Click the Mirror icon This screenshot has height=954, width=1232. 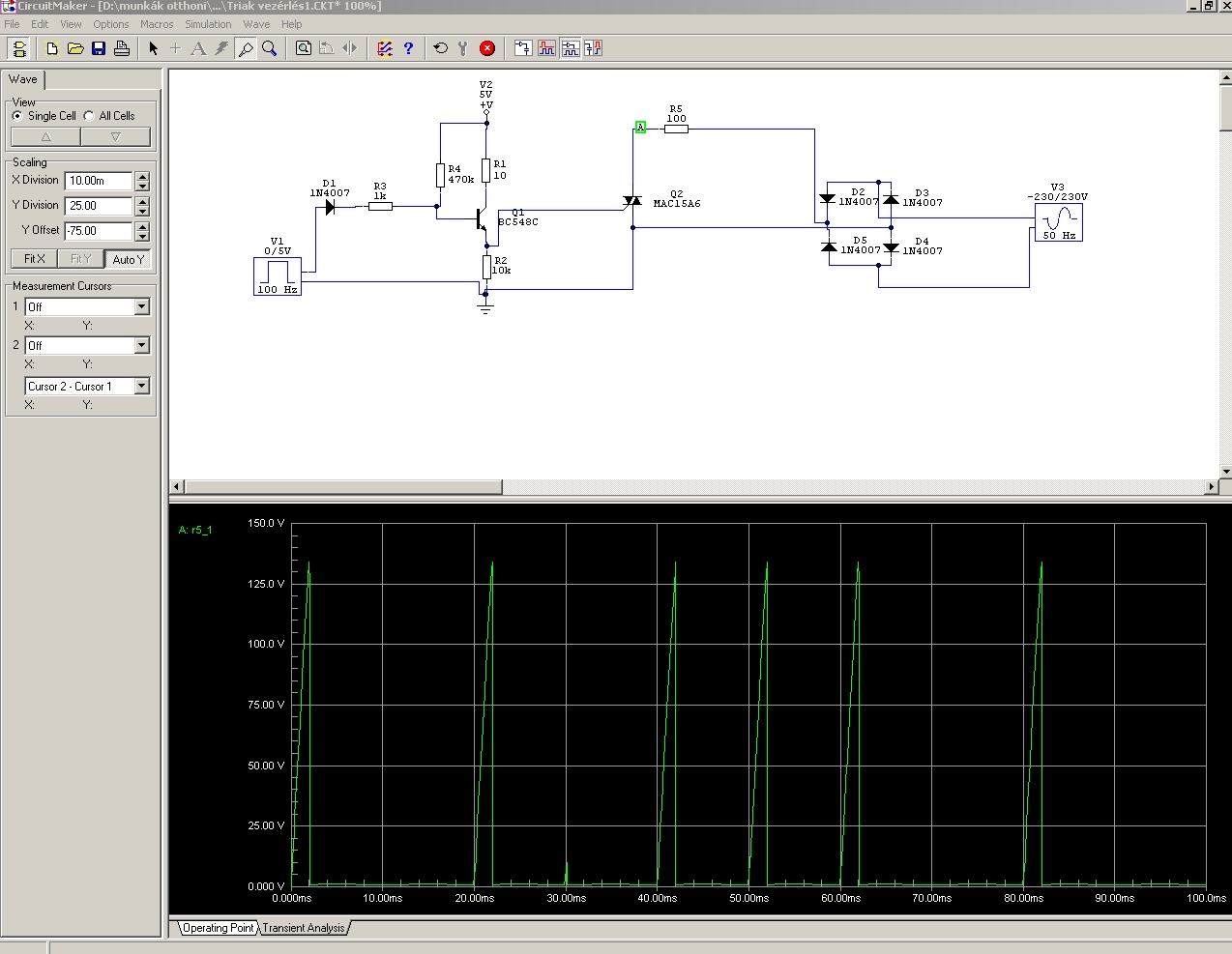[349, 48]
